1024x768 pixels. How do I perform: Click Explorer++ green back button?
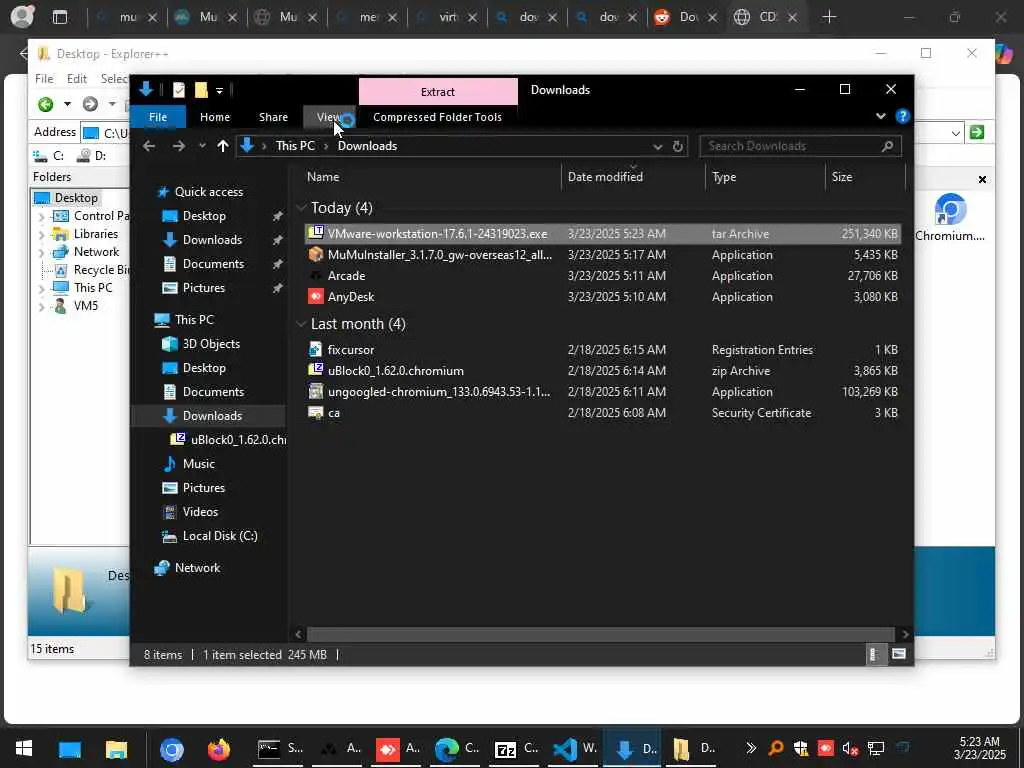(x=45, y=104)
